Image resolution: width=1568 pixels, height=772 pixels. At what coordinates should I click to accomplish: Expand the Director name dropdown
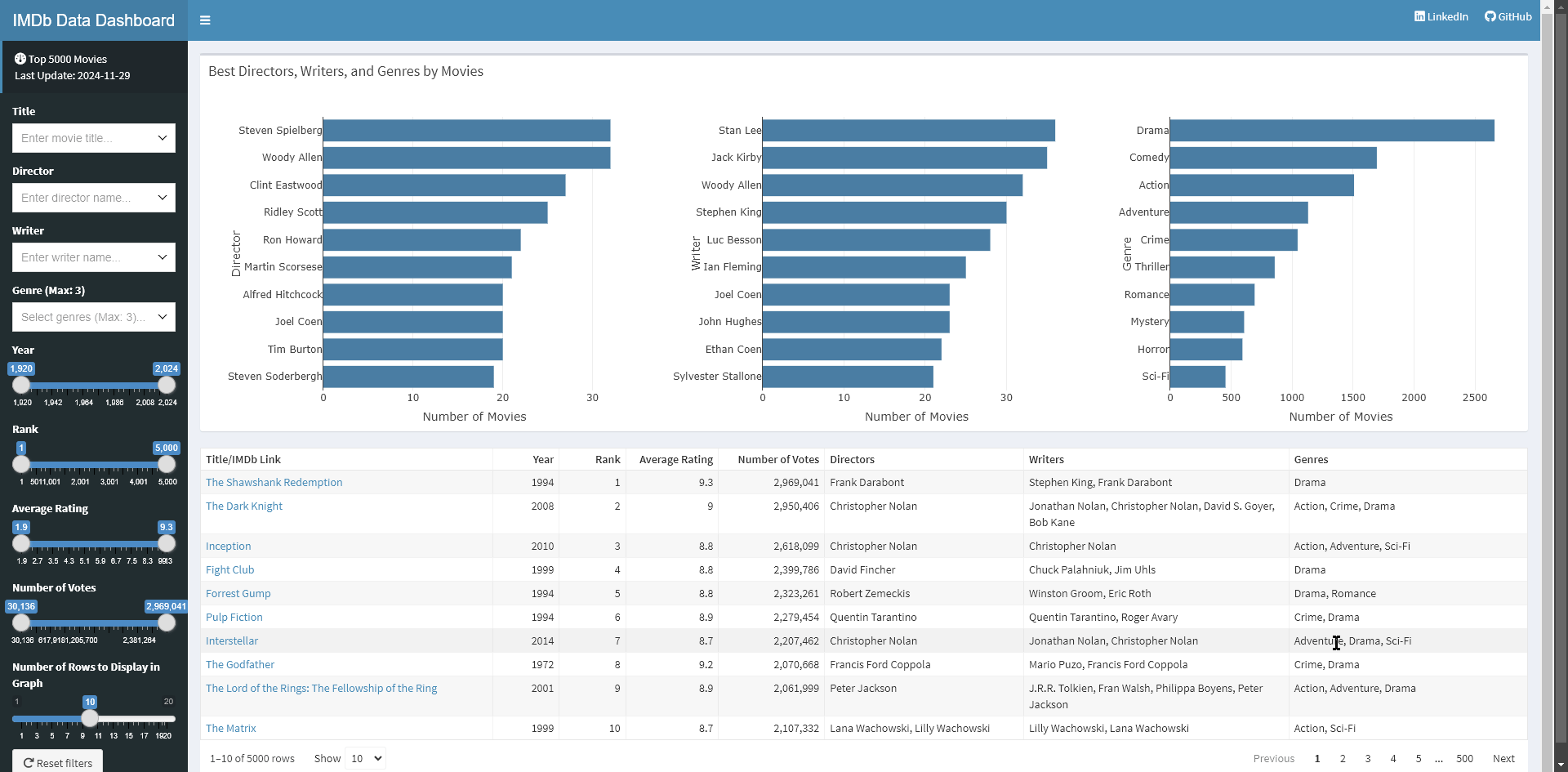(x=163, y=198)
